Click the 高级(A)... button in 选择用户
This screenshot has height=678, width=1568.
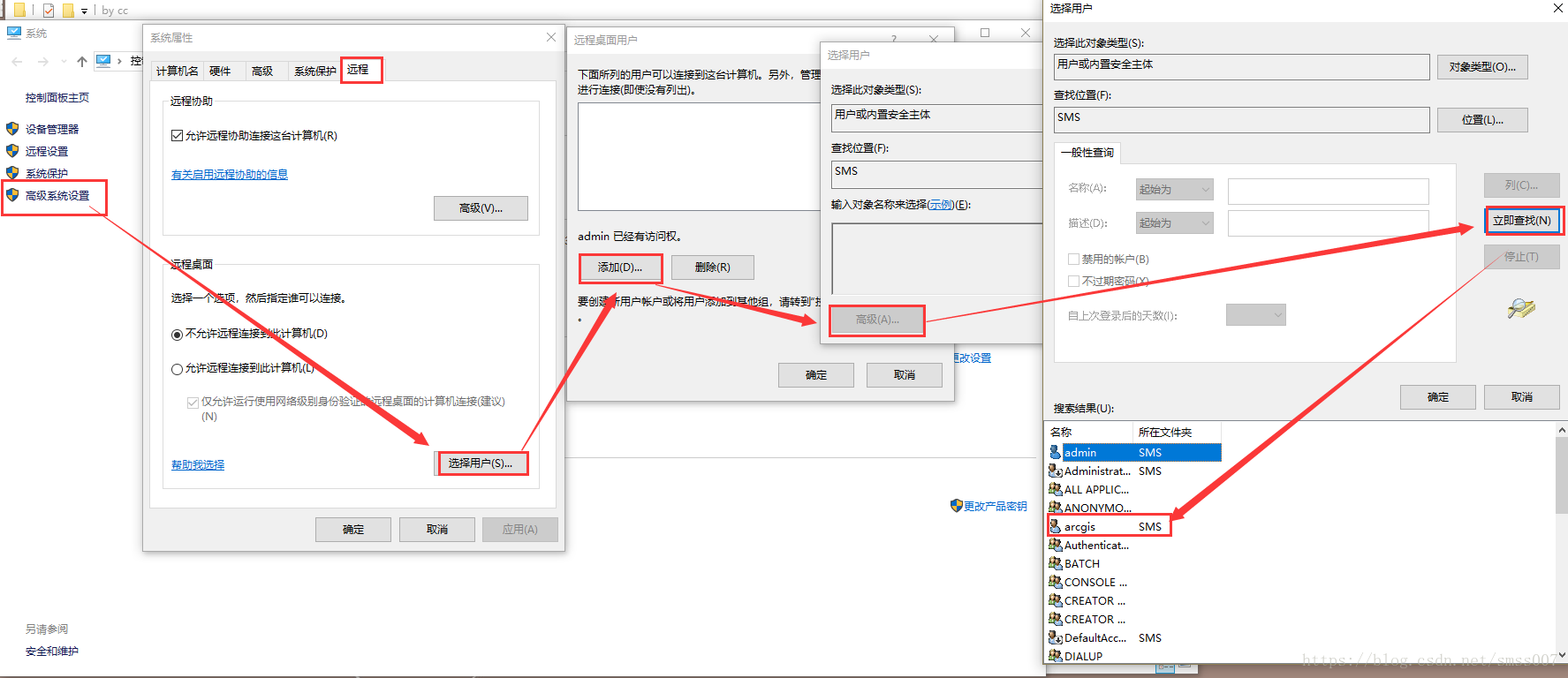[x=877, y=320]
